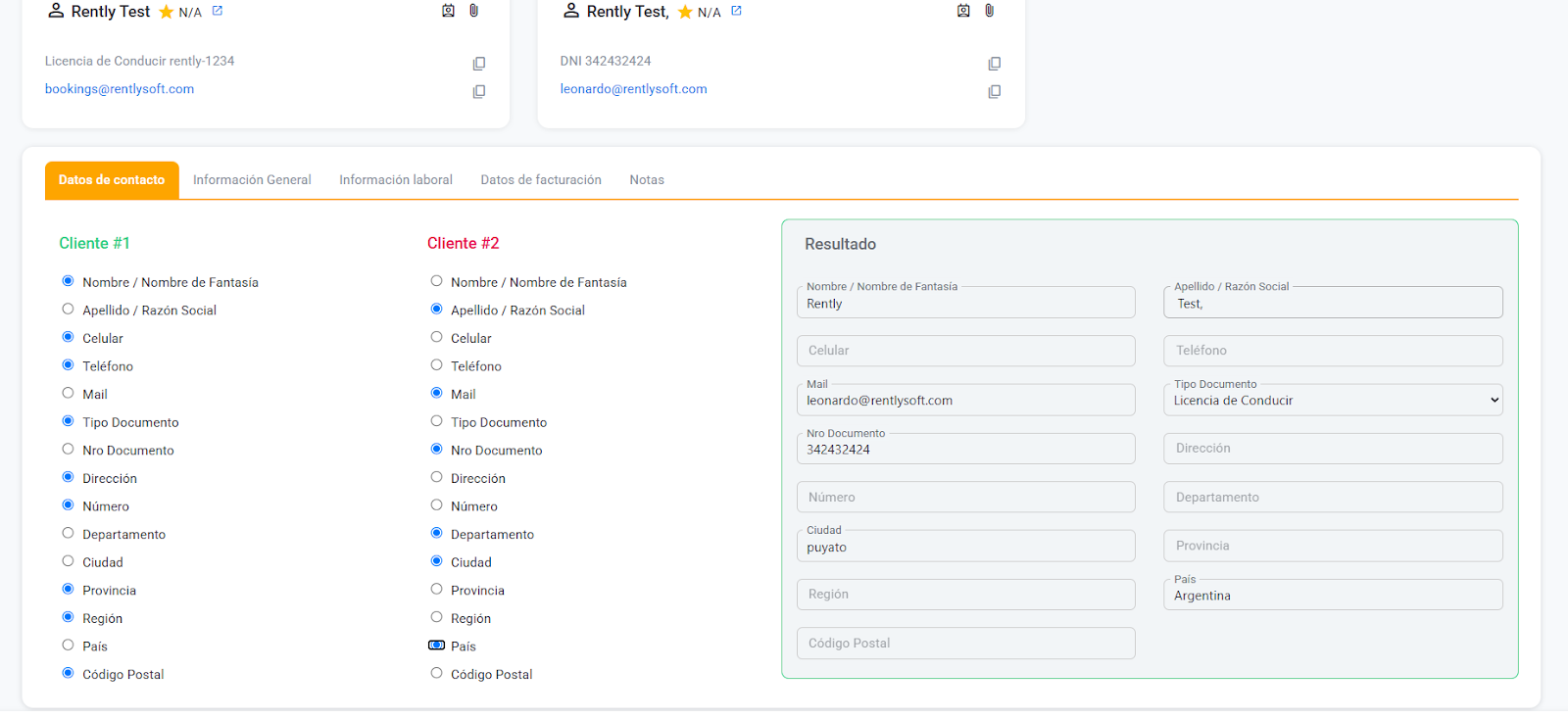The image size is (1568, 718).
Task: Click the ID photo icon on second client card
Action: click(963, 11)
